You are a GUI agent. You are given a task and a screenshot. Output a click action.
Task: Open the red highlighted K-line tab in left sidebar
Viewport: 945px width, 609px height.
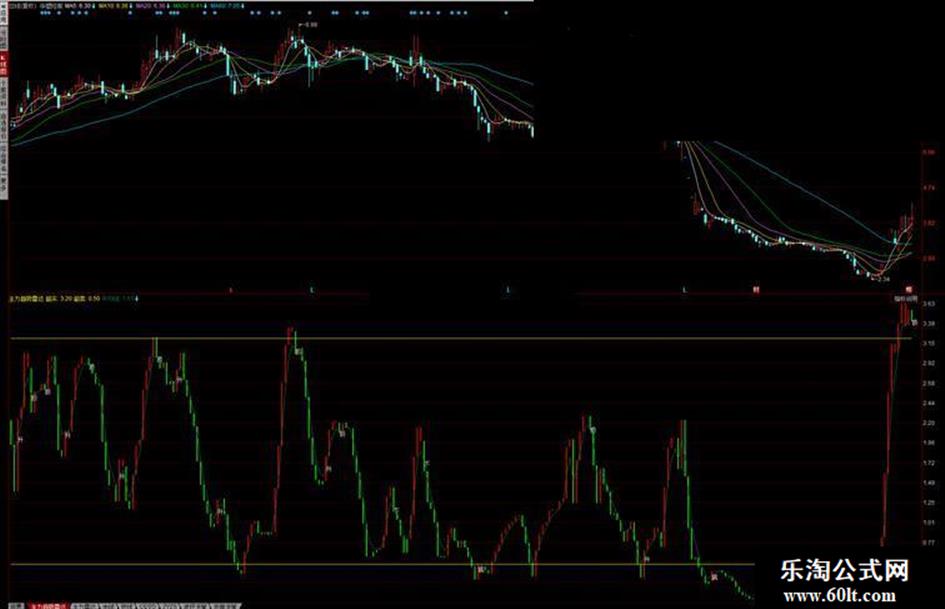click(3, 64)
